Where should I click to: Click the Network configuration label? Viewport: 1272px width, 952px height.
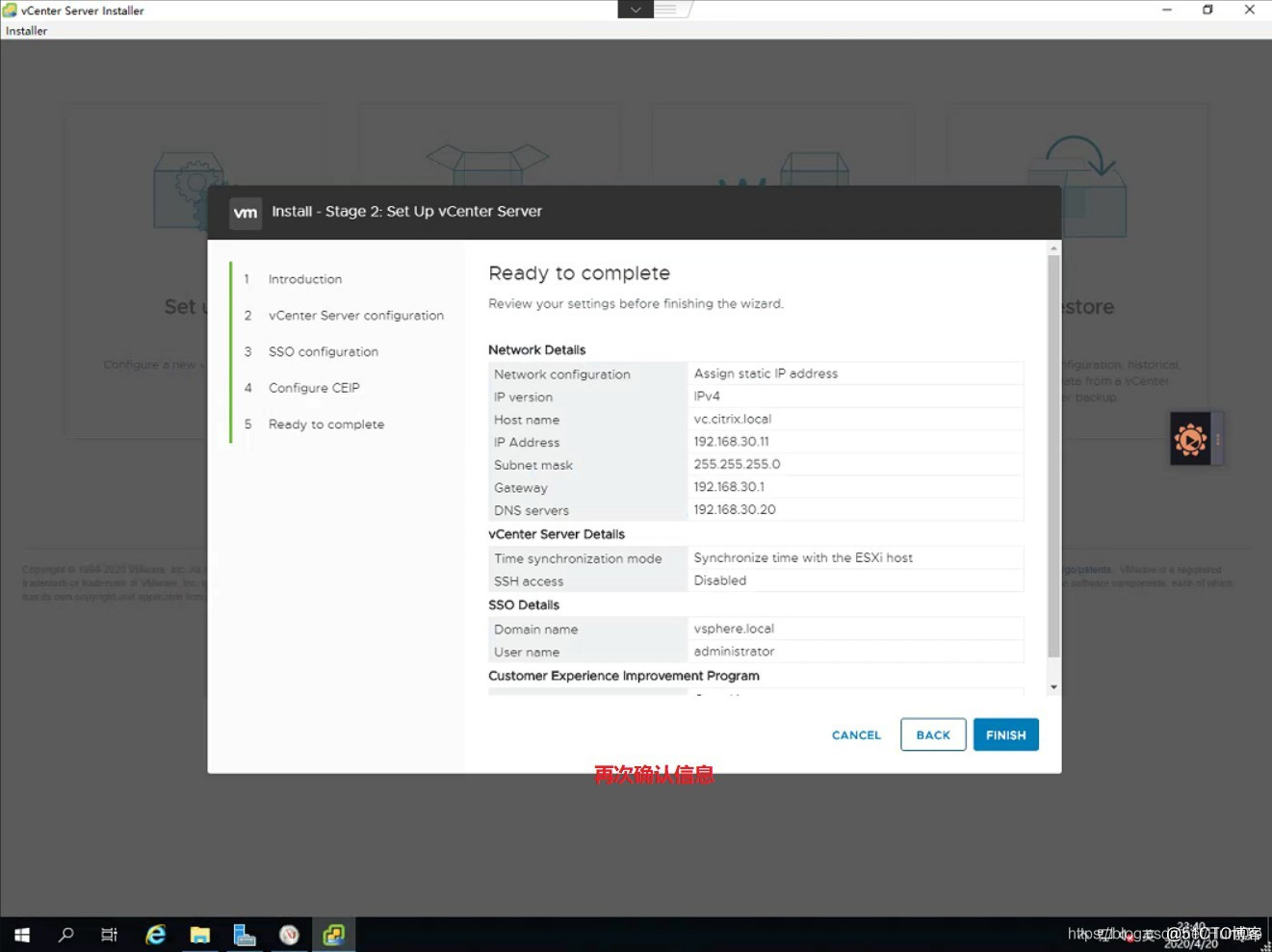pos(562,374)
